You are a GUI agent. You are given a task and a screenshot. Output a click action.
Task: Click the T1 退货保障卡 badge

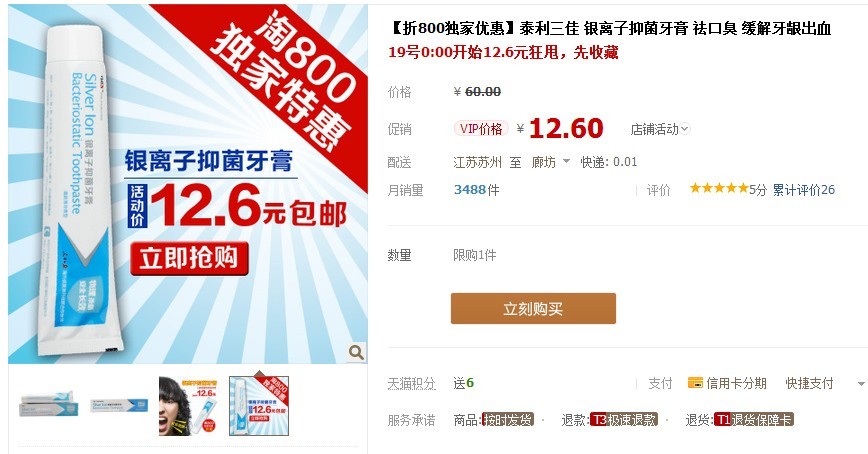(x=754, y=420)
